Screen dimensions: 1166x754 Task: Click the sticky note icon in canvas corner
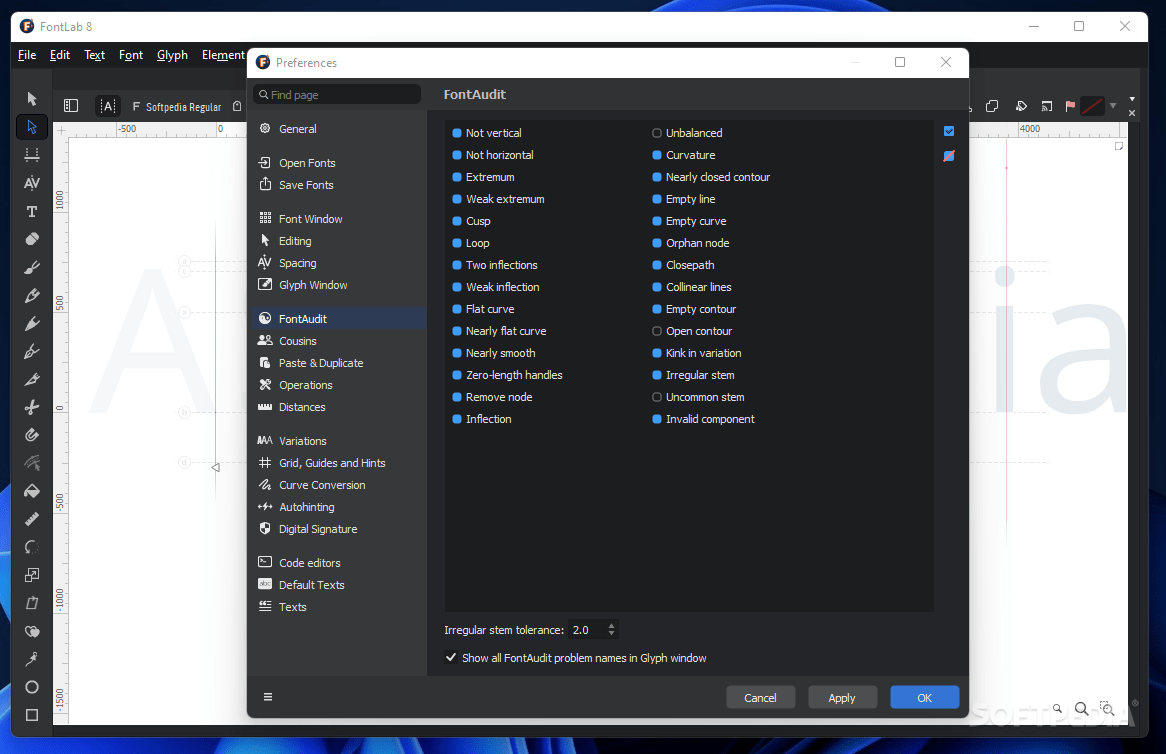(x=1119, y=146)
